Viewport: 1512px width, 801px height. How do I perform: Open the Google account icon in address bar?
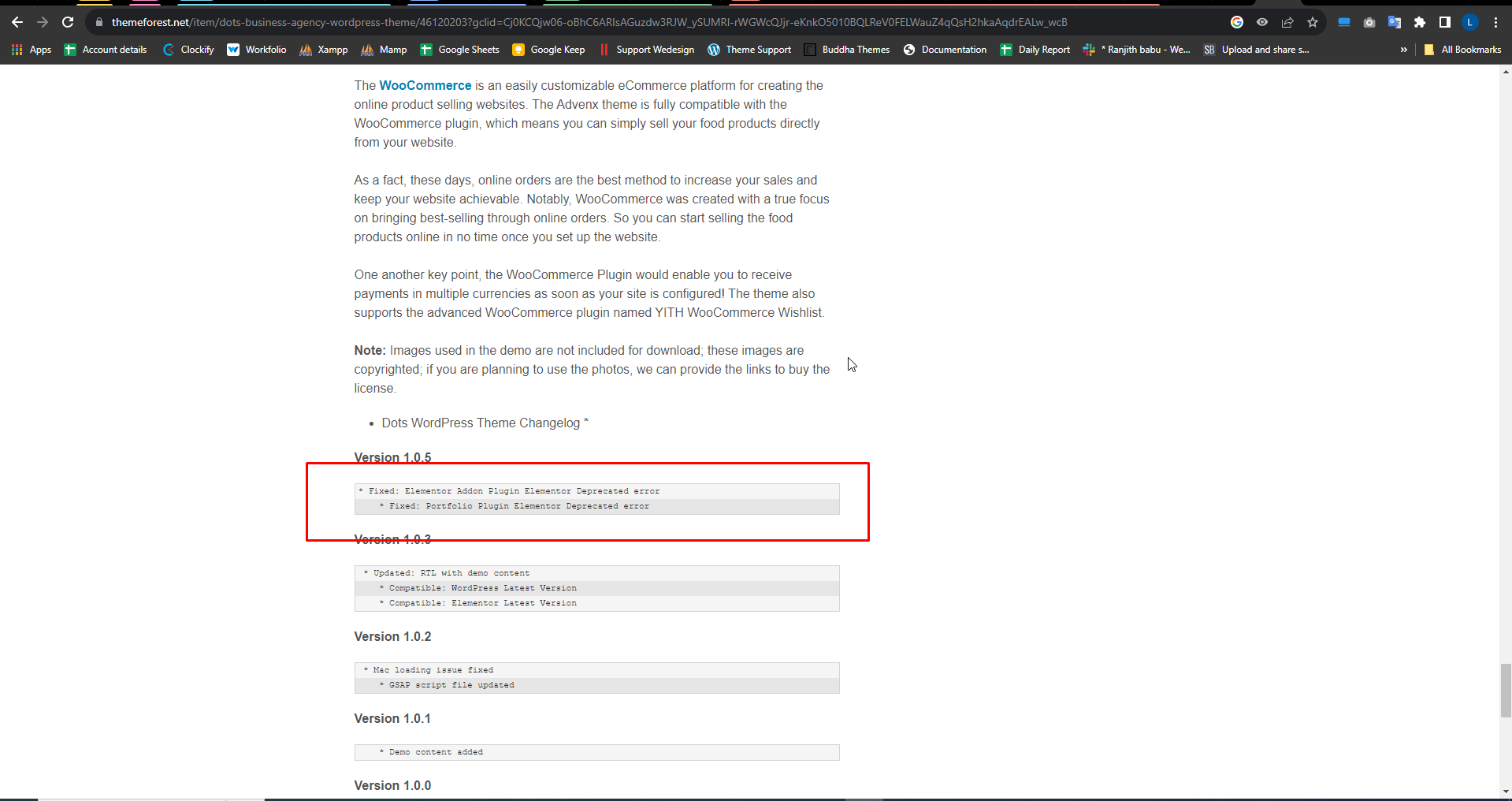point(1237,22)
